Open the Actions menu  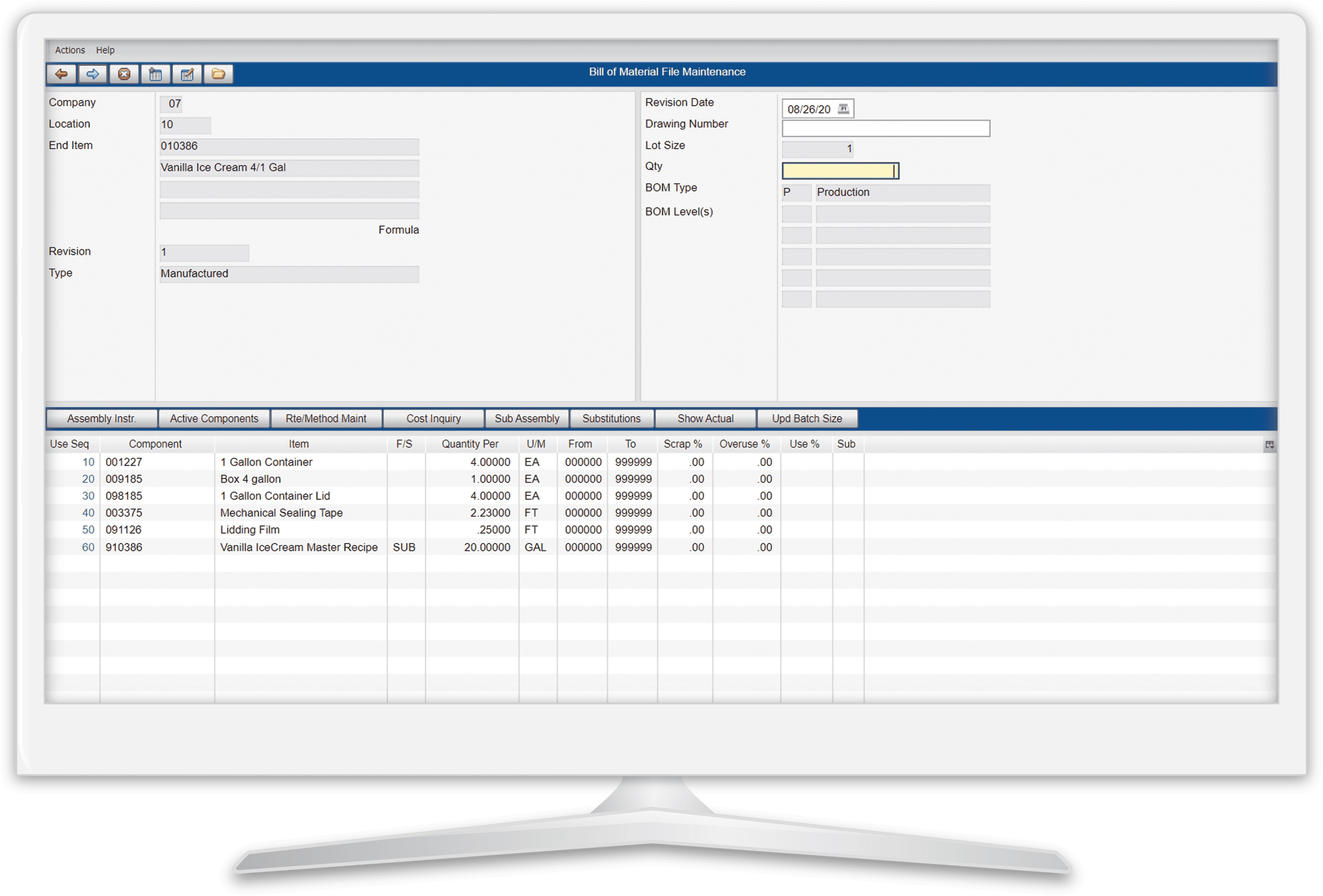point(70,50)
